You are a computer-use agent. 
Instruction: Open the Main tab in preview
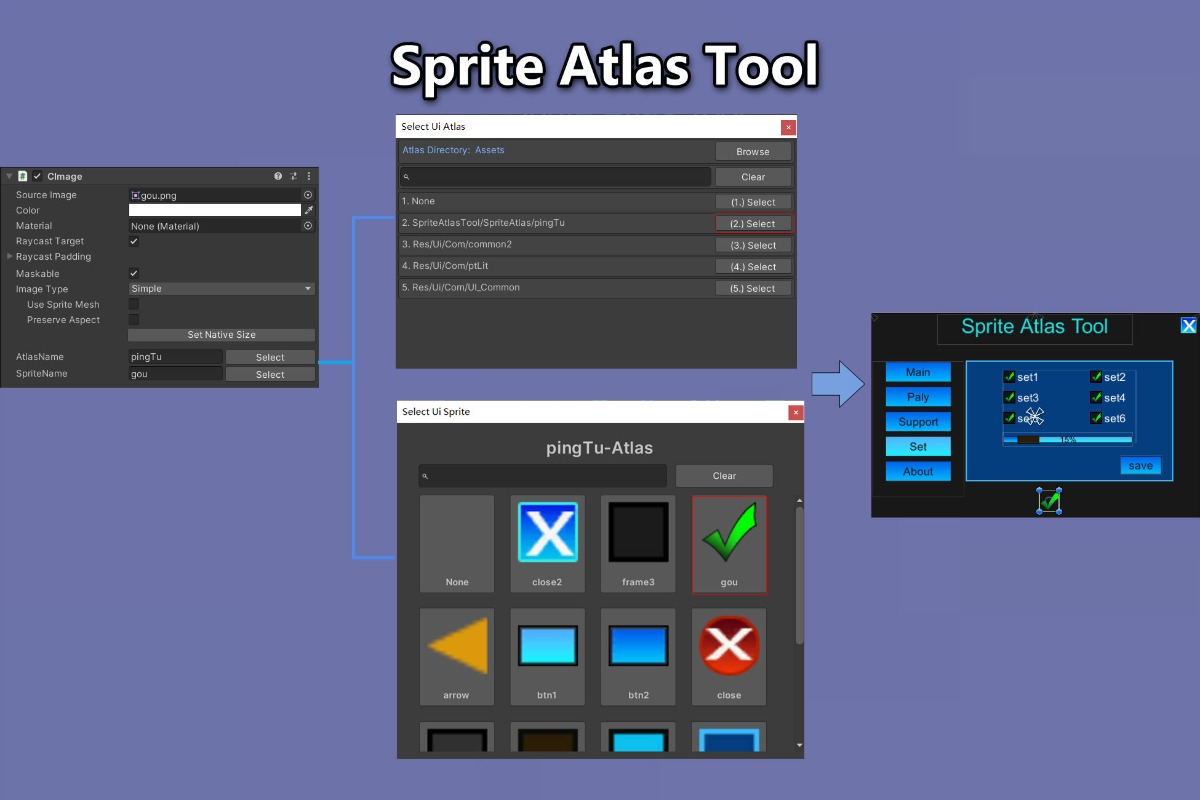pos(918,372)
